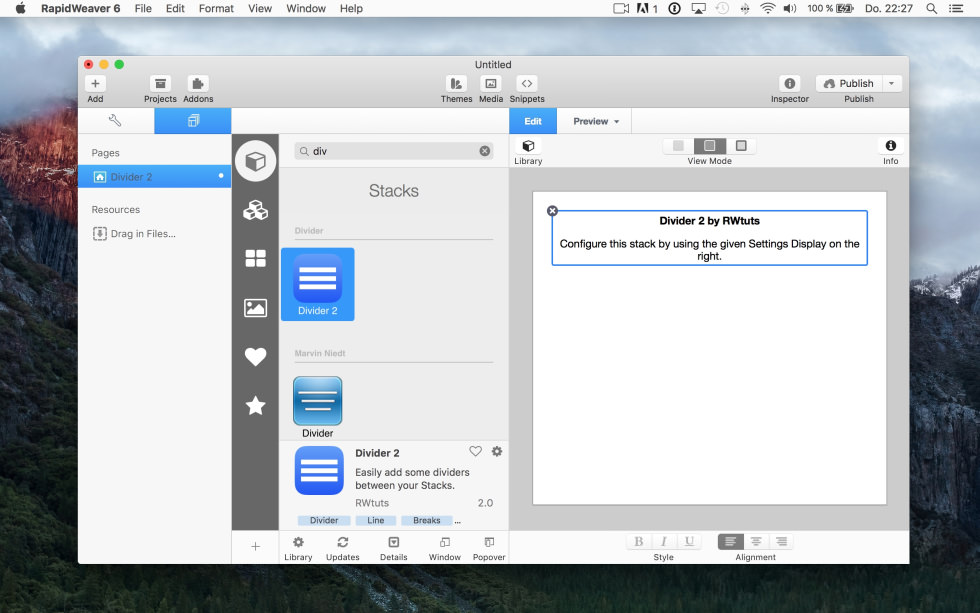Viewport: 980px width, 613px height.
Task: Click the Add page plus button
Action: coord(95,84)
